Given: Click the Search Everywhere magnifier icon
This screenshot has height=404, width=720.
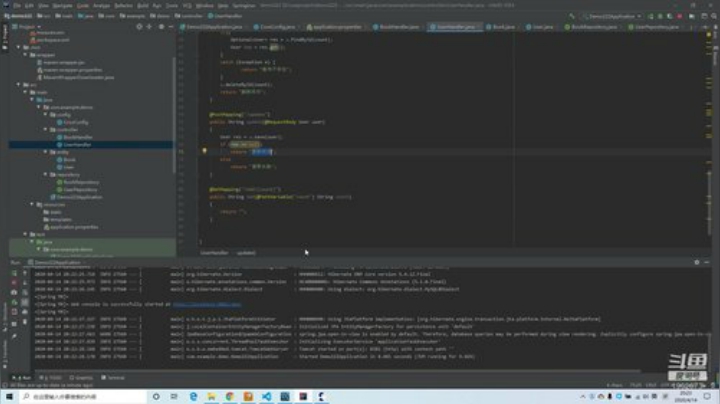Looking at the screenshot, I should pyautogui.click(x=714, y=16).
